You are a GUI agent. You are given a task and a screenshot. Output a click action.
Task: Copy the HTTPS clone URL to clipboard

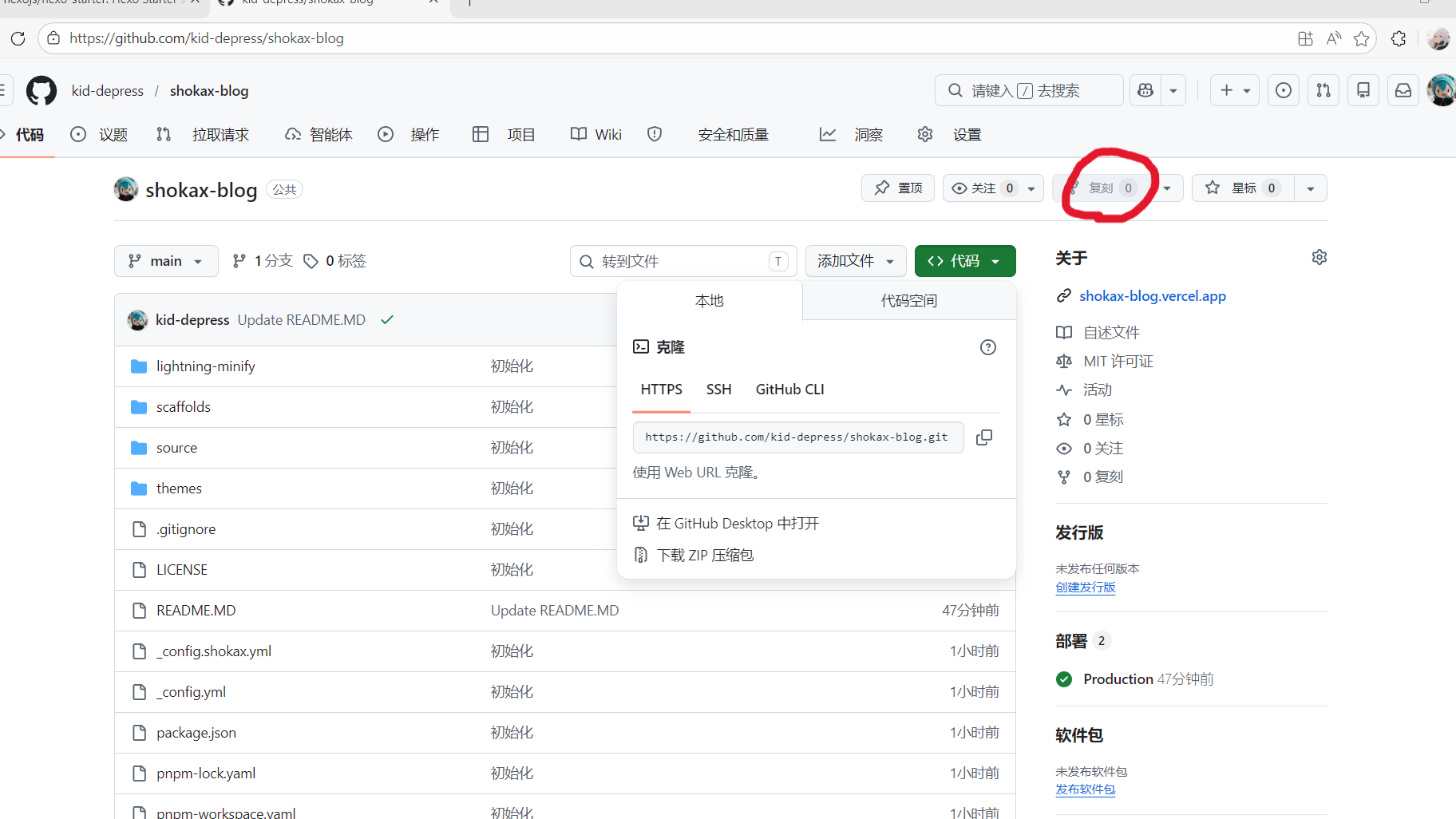984,437
